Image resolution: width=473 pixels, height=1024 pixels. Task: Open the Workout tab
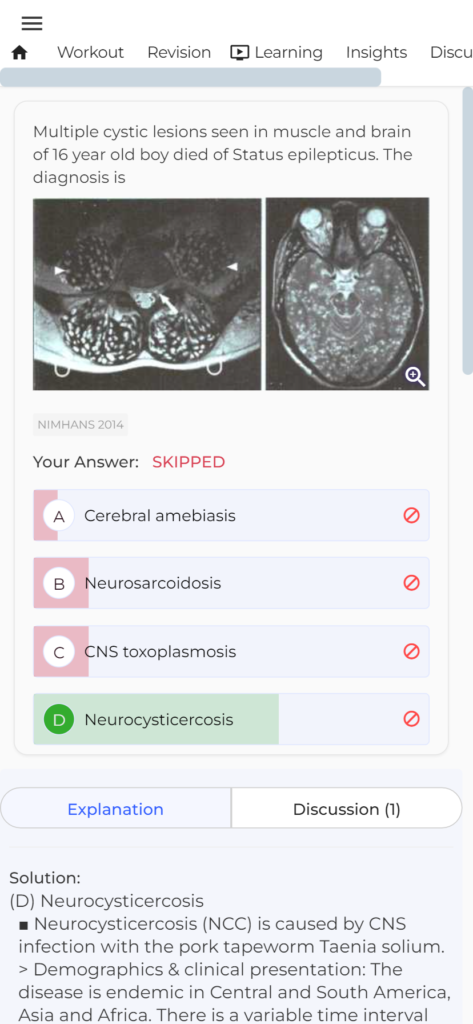click(90, 53)
